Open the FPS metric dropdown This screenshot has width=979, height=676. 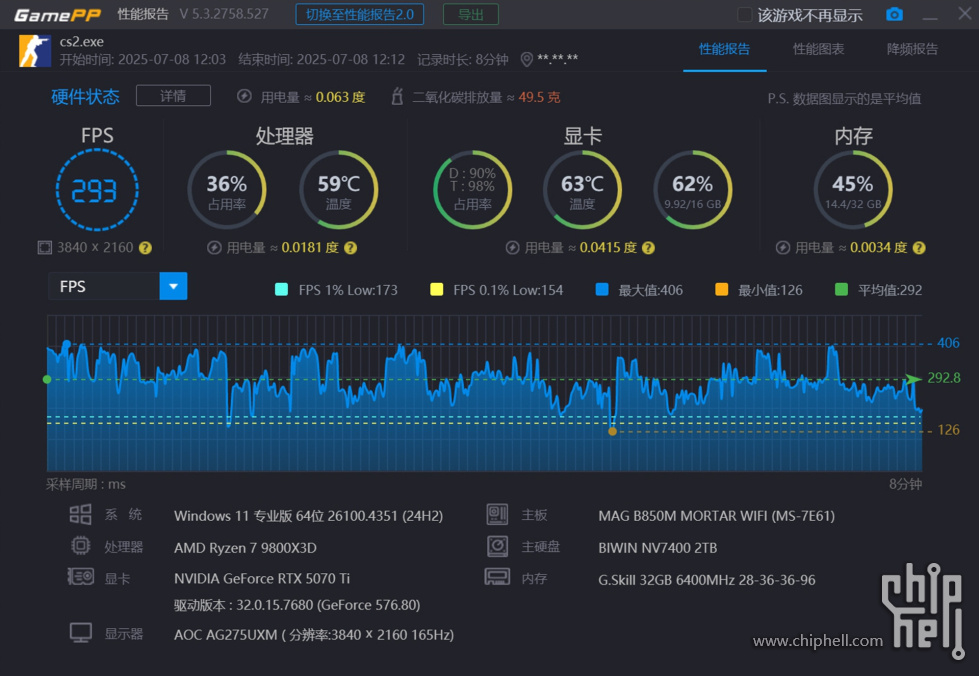(x=117, y=287)
